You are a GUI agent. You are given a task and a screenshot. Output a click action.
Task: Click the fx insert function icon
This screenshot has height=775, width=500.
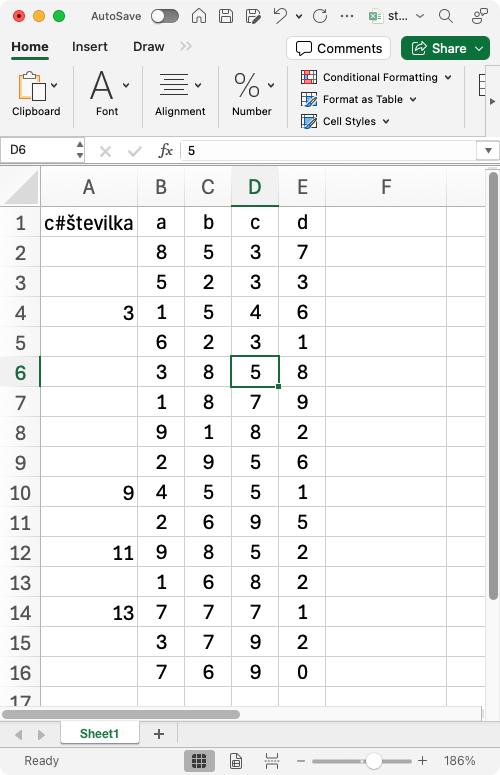[166, 150]
